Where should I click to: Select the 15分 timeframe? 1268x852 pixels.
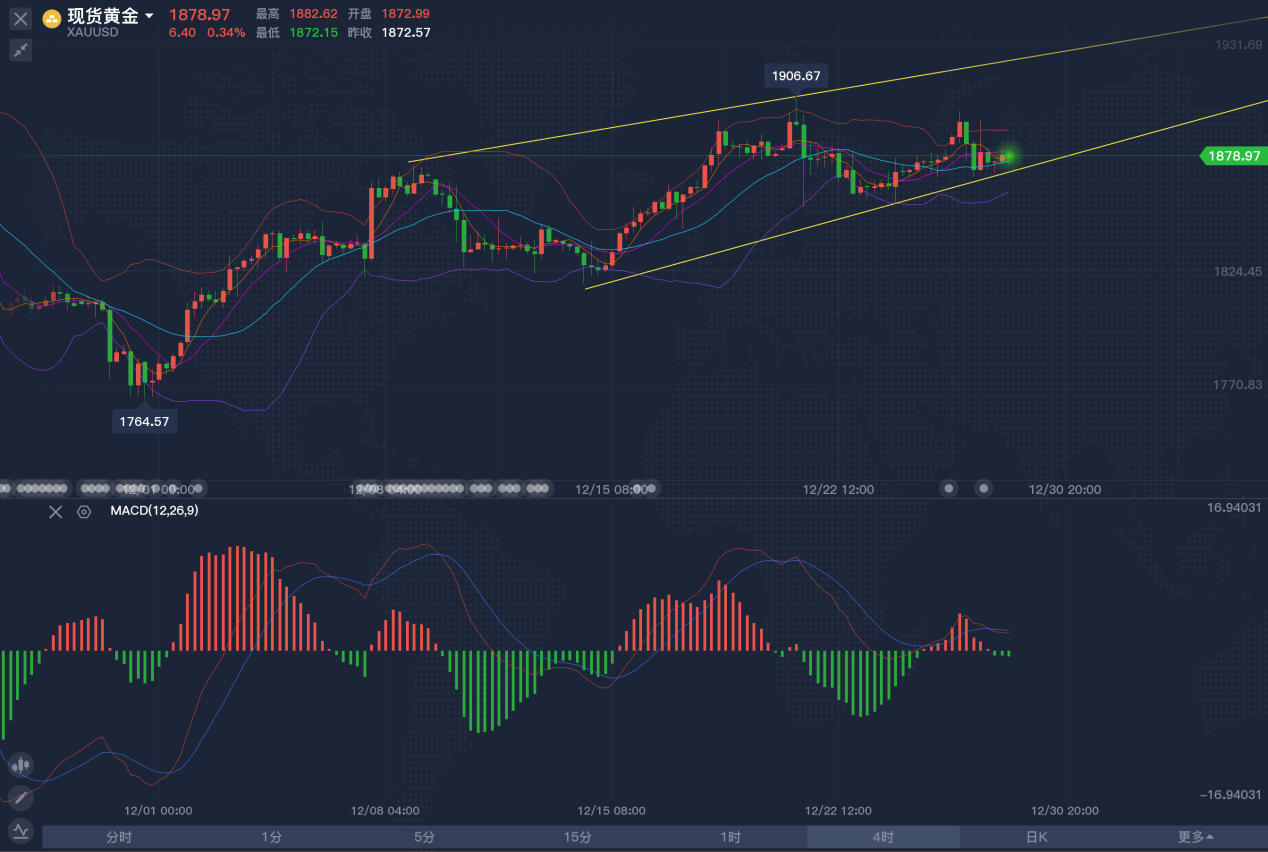pos(577,837)
